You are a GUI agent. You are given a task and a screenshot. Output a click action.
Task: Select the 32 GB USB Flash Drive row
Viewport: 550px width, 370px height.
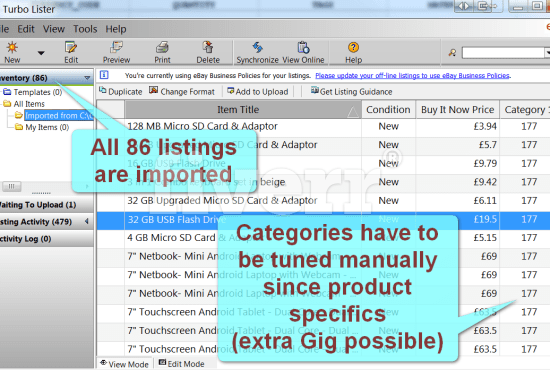(x=323, y=220)
